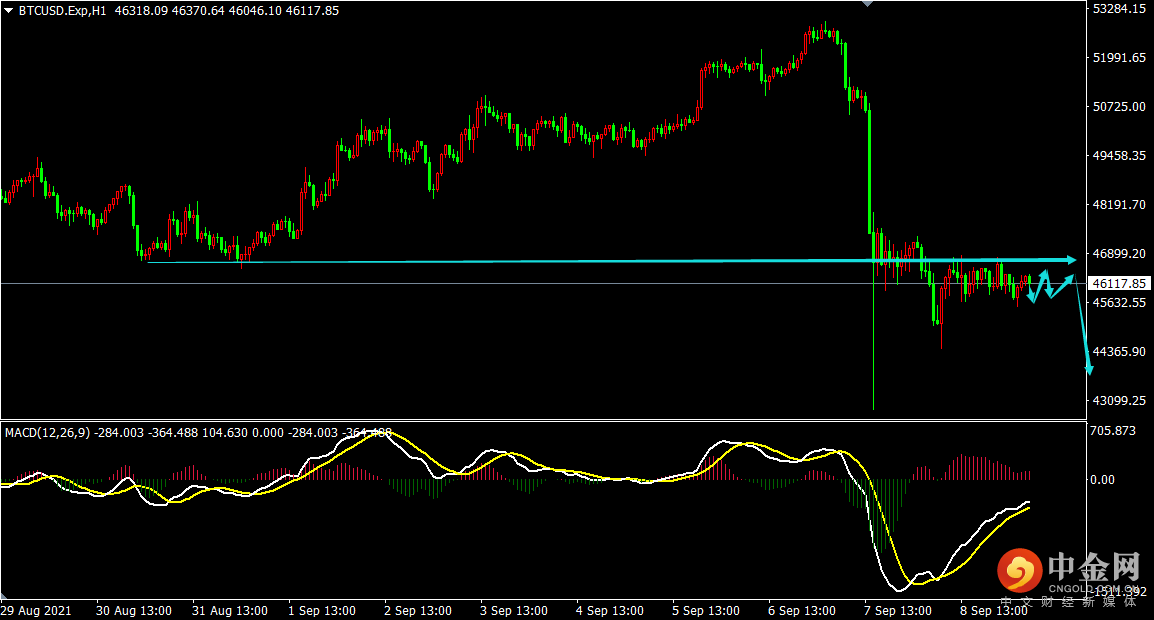Click the 6 Sep 13:00 time label
This screenshot has width=1154, height=620.
click(x=802, y=611)
